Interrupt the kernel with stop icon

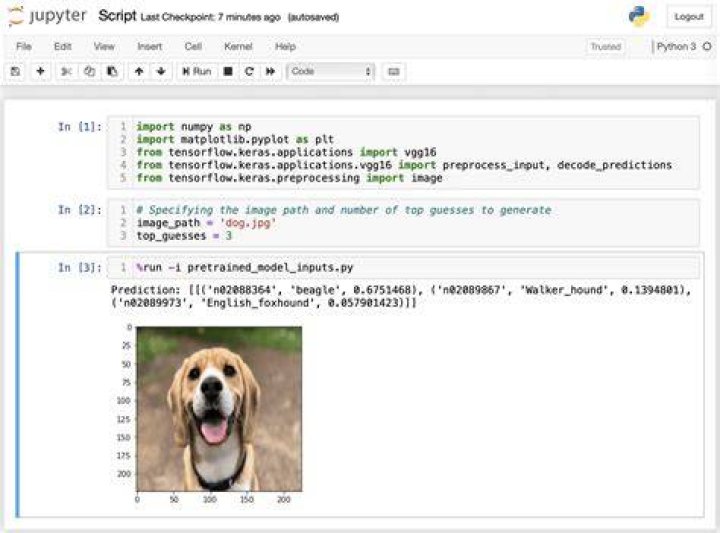tap(228, 71)
